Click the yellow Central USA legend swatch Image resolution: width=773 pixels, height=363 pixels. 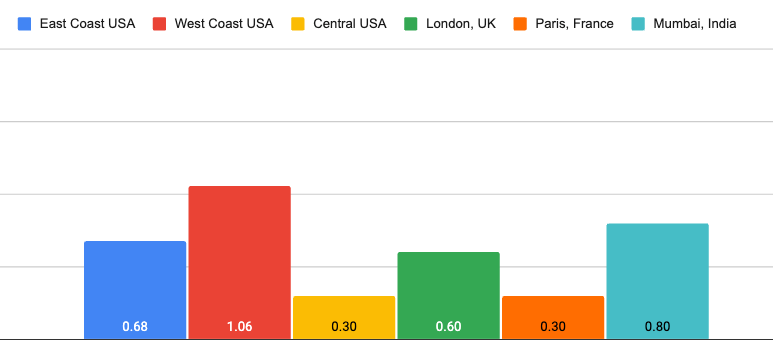coord(298,24)
